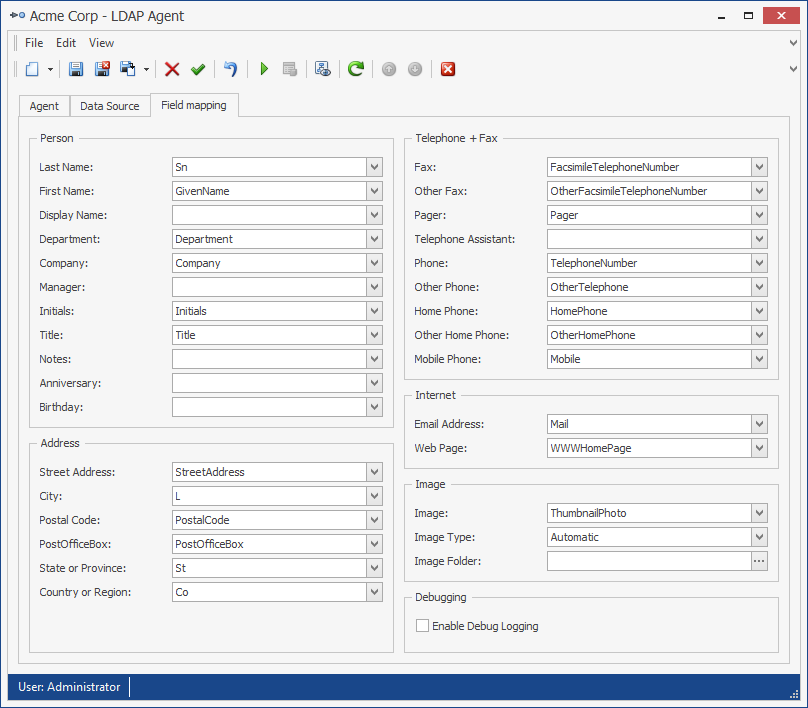Open the Email Address dropdown arrow
This screenshot has height=708, width=808.
coord(760,424)
